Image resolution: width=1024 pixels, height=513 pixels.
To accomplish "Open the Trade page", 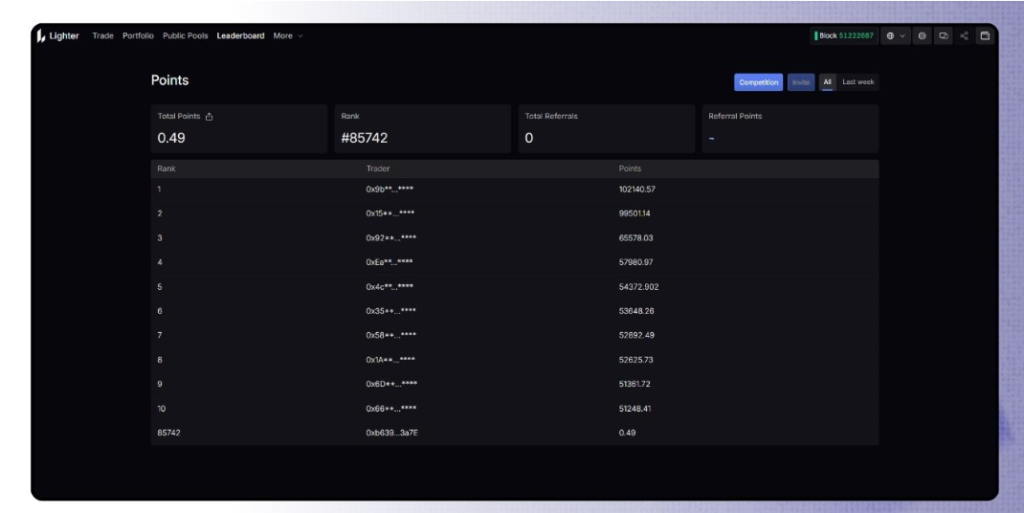I will pos(103,36).
